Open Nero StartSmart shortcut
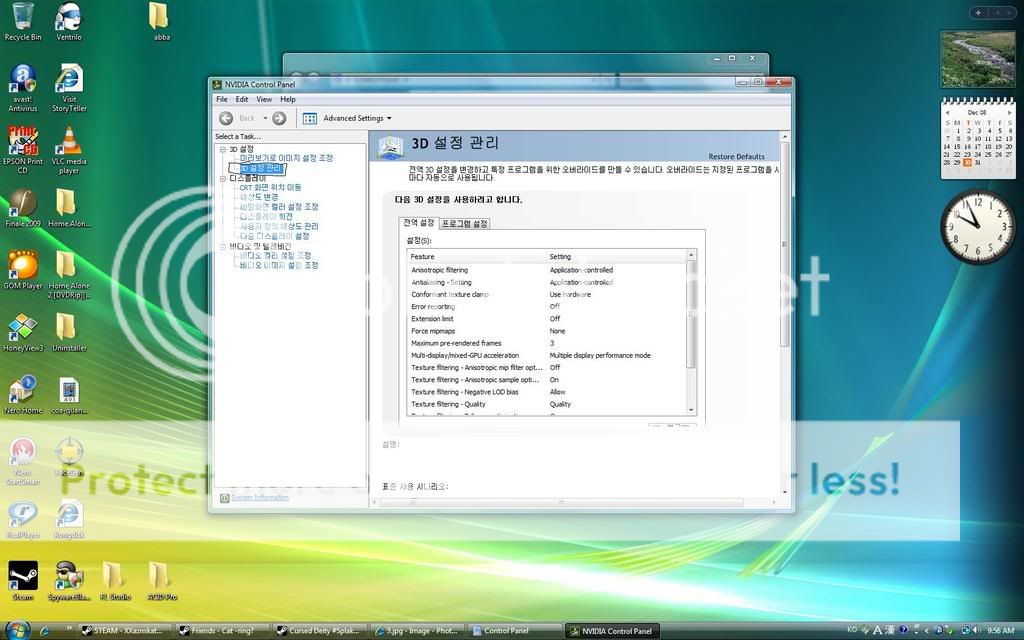 tap(23, 461)
